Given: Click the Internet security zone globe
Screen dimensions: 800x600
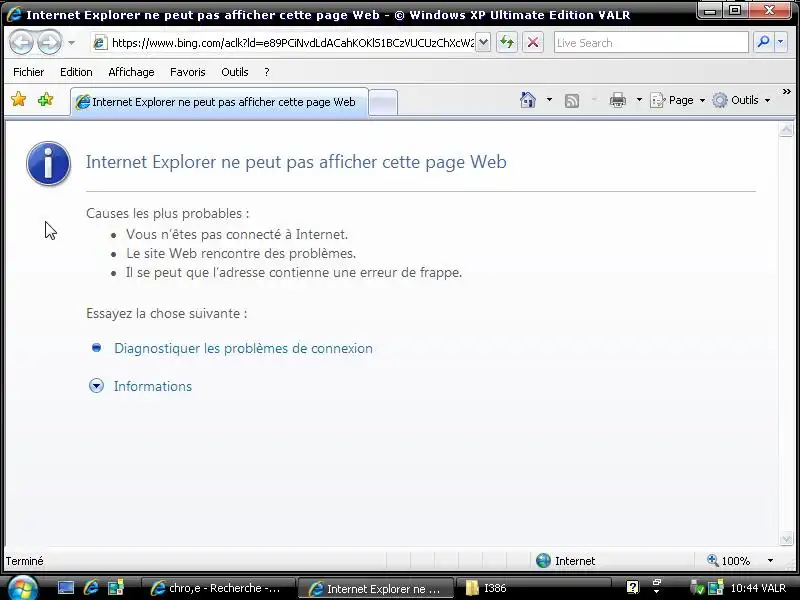Looking at the screenshot, I should click(x=544, y=561).
